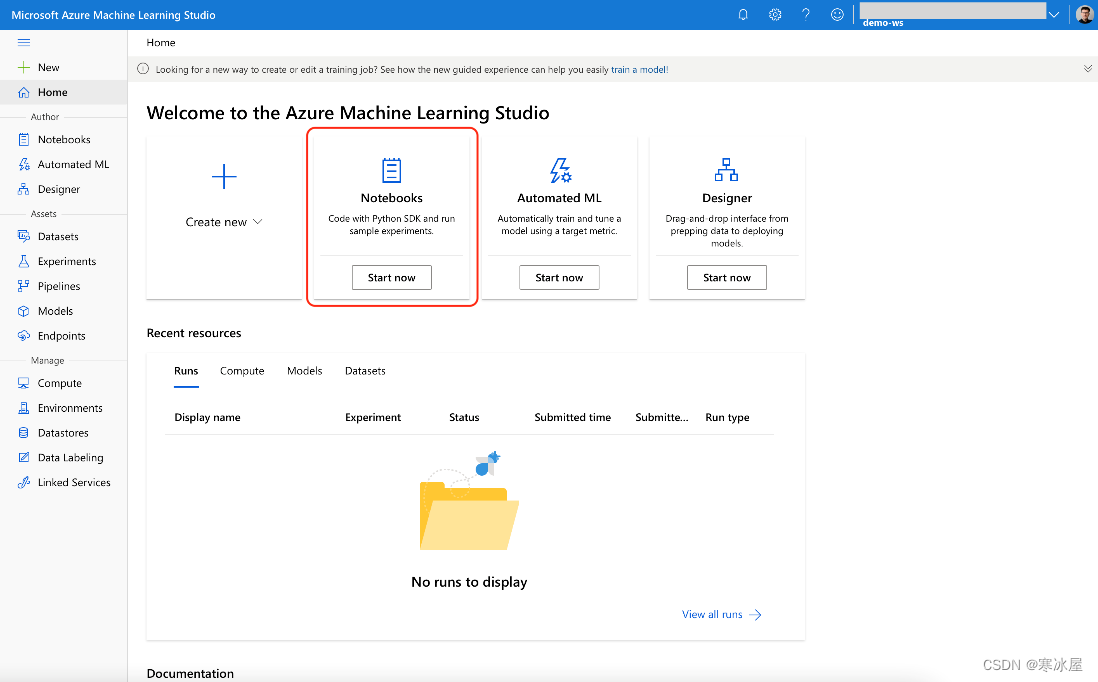Click the plus icon next to New
Screen dimensions: 1098x682
tap(24, 67)
